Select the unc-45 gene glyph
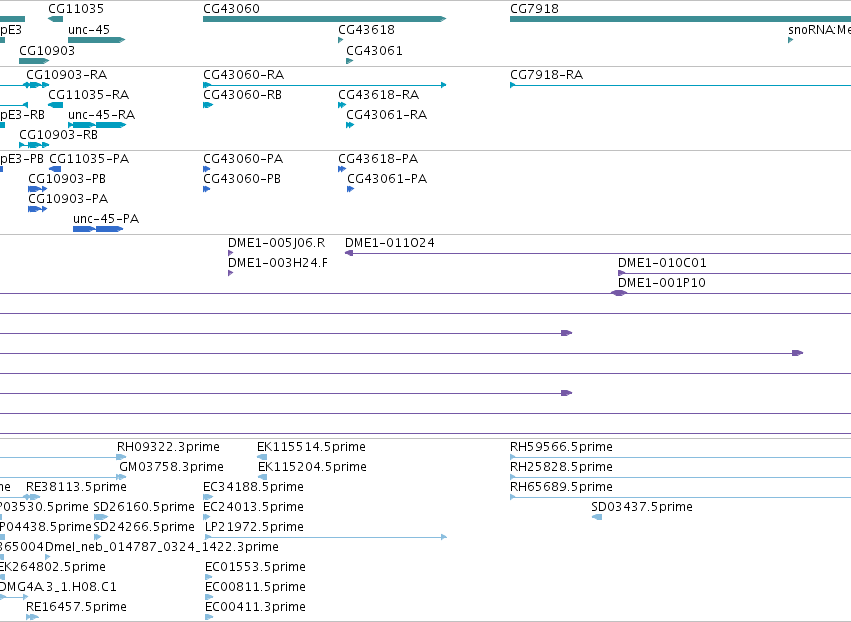This screenshot has width=851, height=622. pyautogui.click(x=97, y=40)
